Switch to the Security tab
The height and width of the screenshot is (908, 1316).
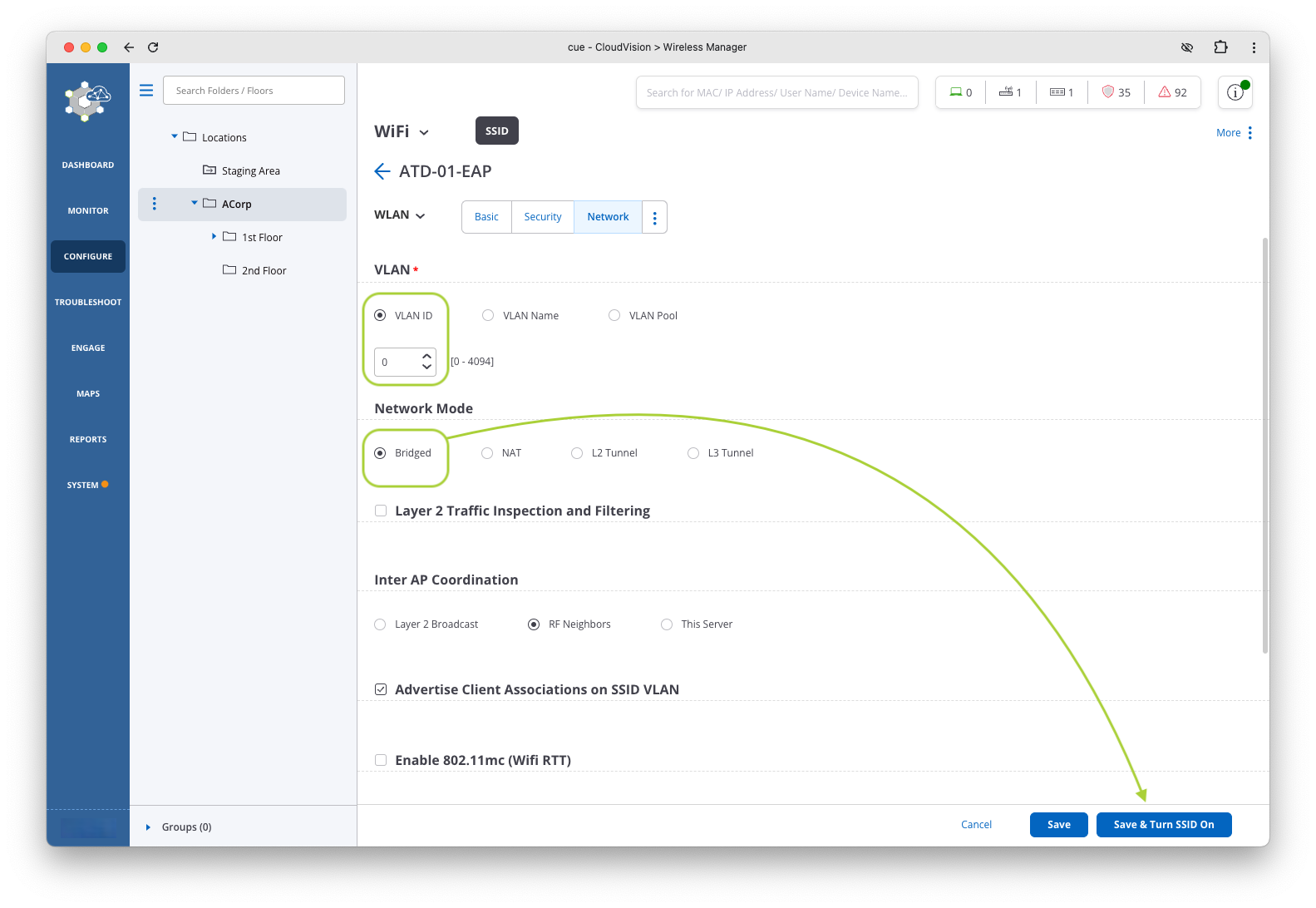(542, 217)
